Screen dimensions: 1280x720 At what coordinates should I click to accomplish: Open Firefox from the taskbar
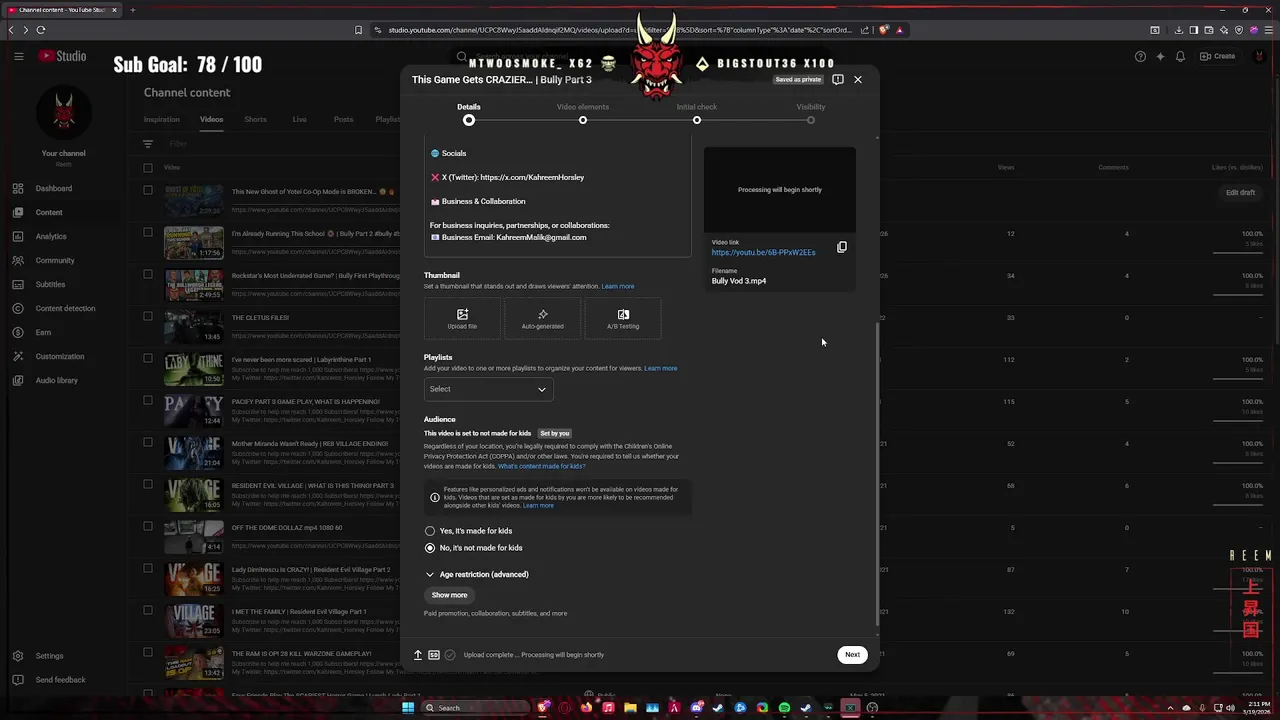coord(586,708)
